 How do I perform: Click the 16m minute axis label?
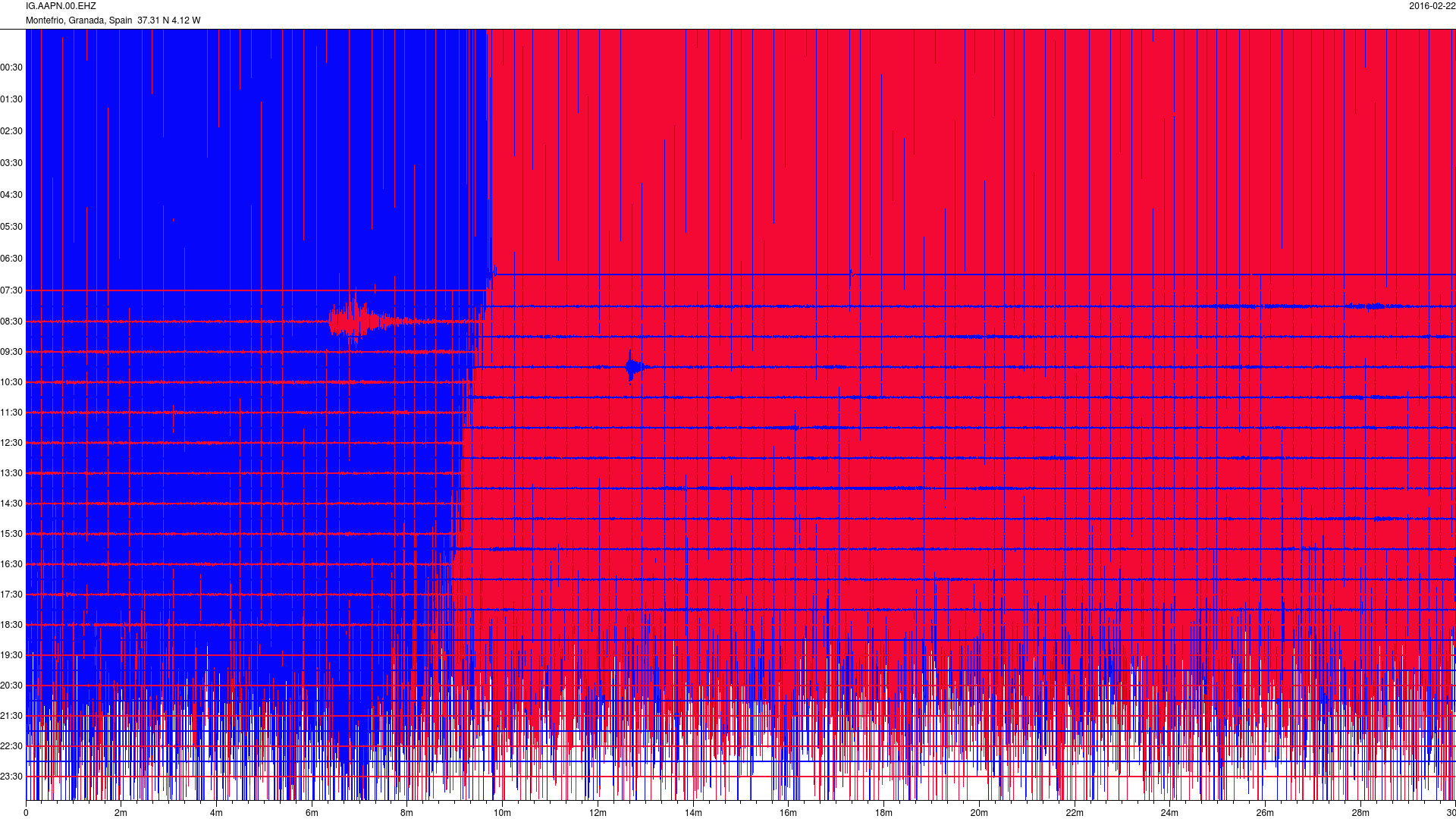789,813
